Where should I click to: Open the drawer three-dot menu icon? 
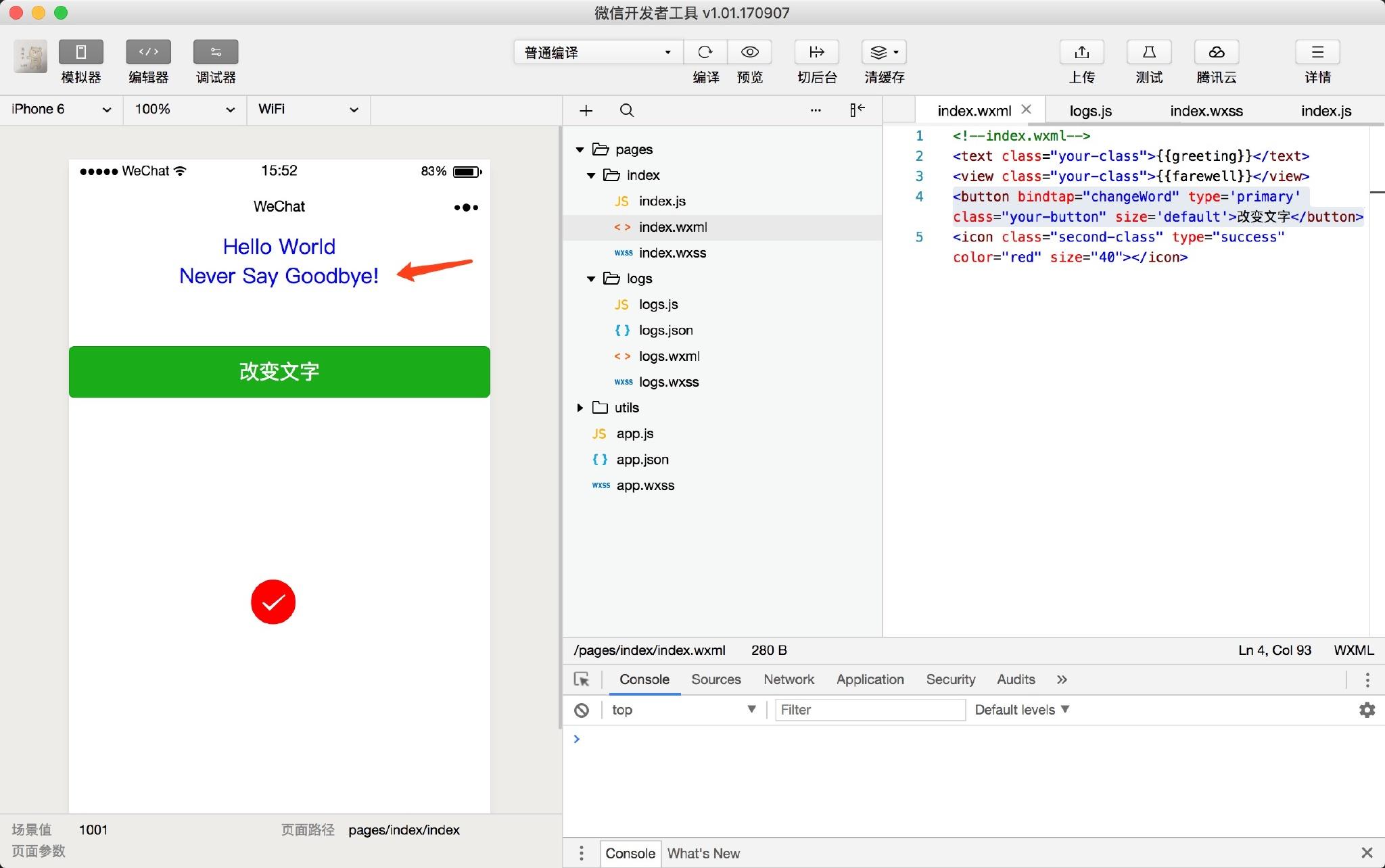581,853
